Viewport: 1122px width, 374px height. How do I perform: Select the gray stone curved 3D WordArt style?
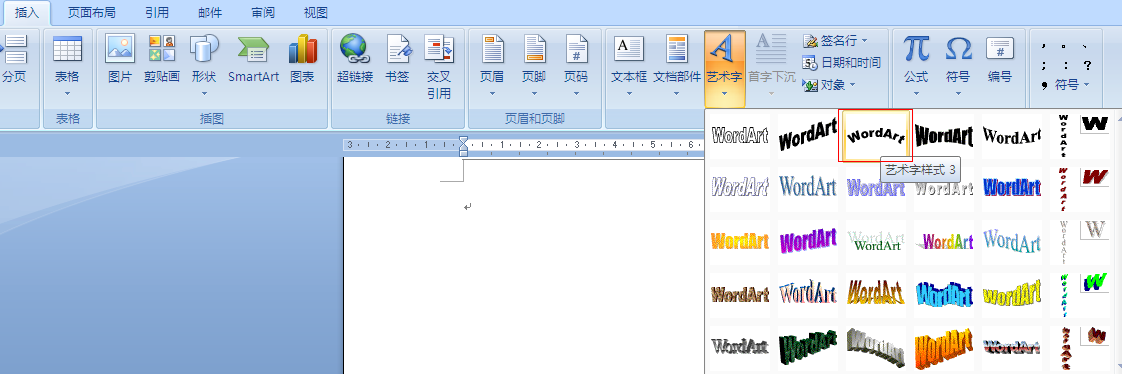[x=876, y=347]
